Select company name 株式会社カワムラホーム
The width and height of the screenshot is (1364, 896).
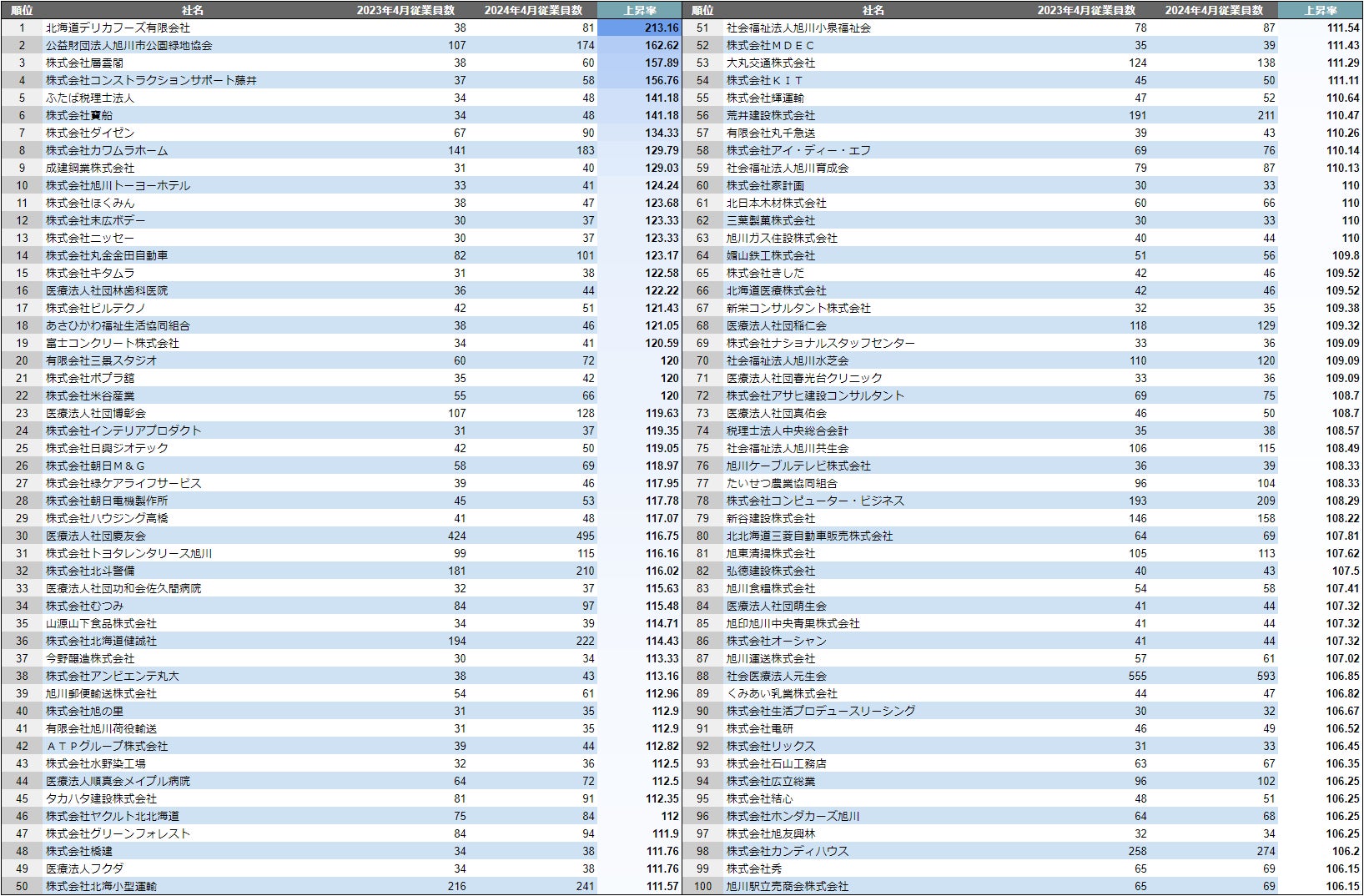[107, 150]
